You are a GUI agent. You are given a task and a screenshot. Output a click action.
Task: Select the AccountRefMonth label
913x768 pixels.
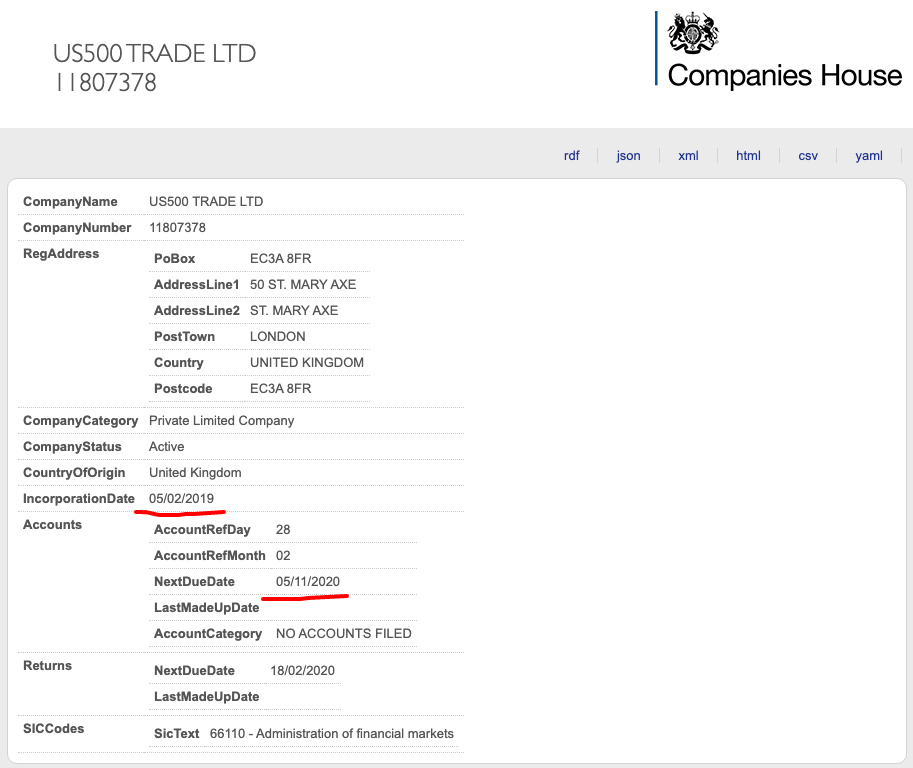(x=210, y=555)
